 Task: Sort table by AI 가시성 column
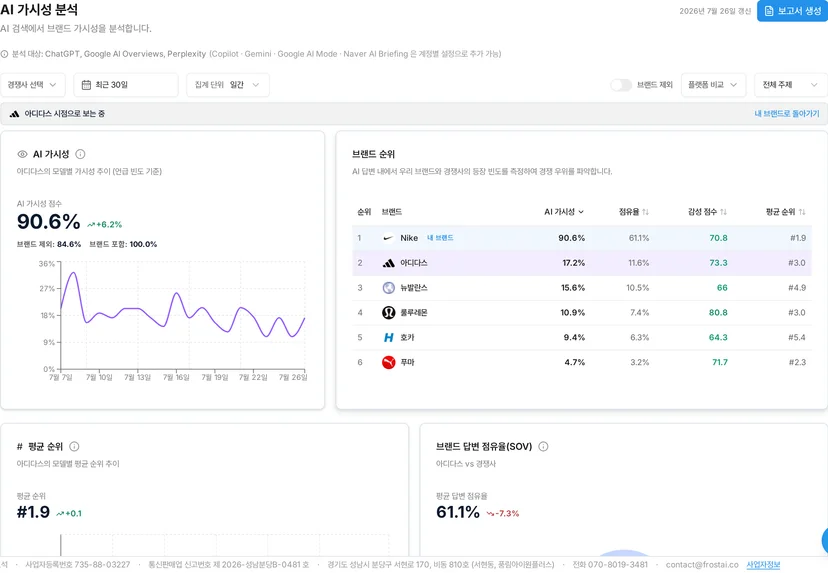563,212
